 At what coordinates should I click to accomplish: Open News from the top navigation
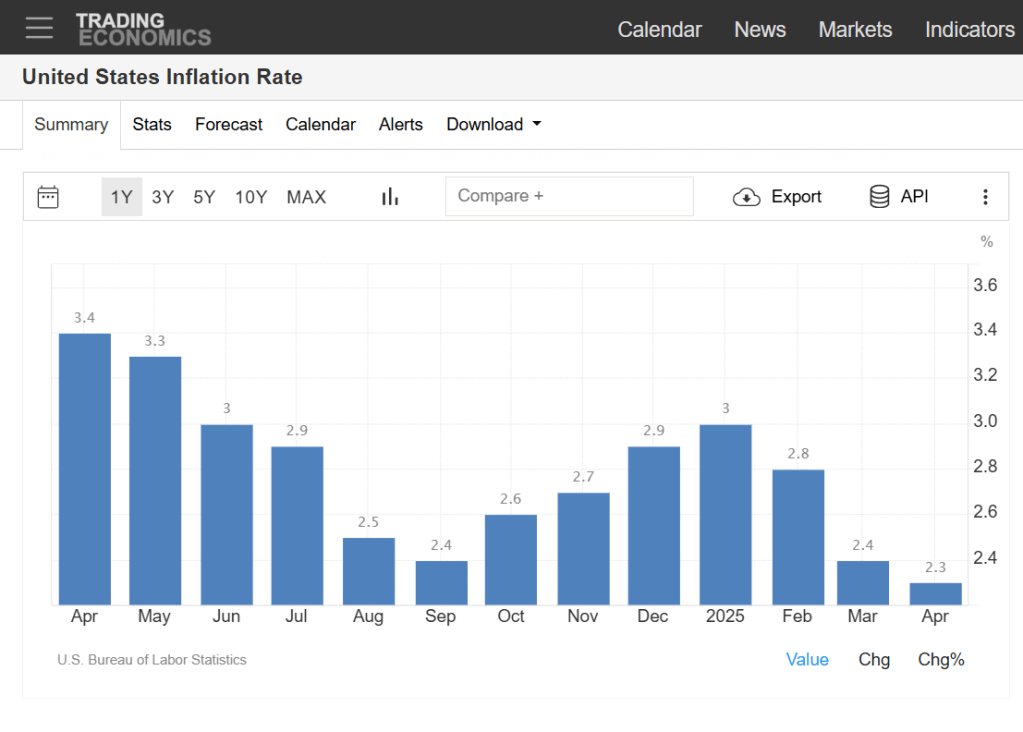click(x=760, y=29)
